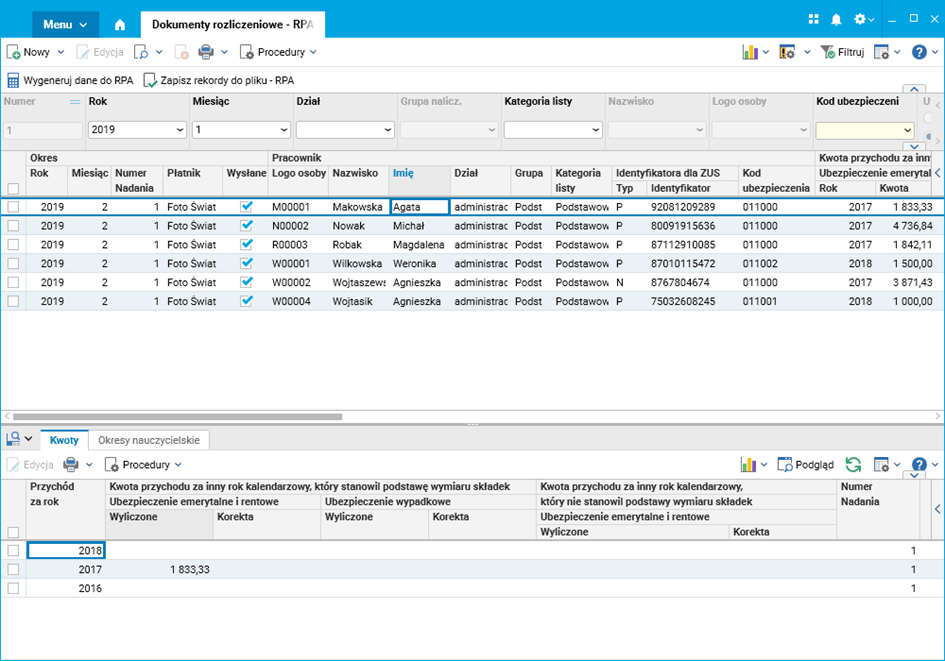Click the Filtruj button
Viewport: 945px width, 661px height.
click(842, 52)
